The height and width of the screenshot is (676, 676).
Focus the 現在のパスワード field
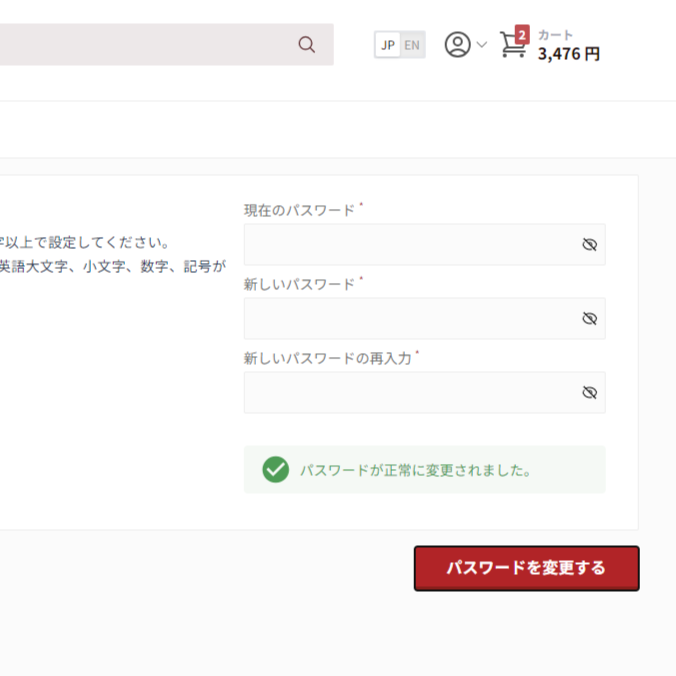click(425, 244)
